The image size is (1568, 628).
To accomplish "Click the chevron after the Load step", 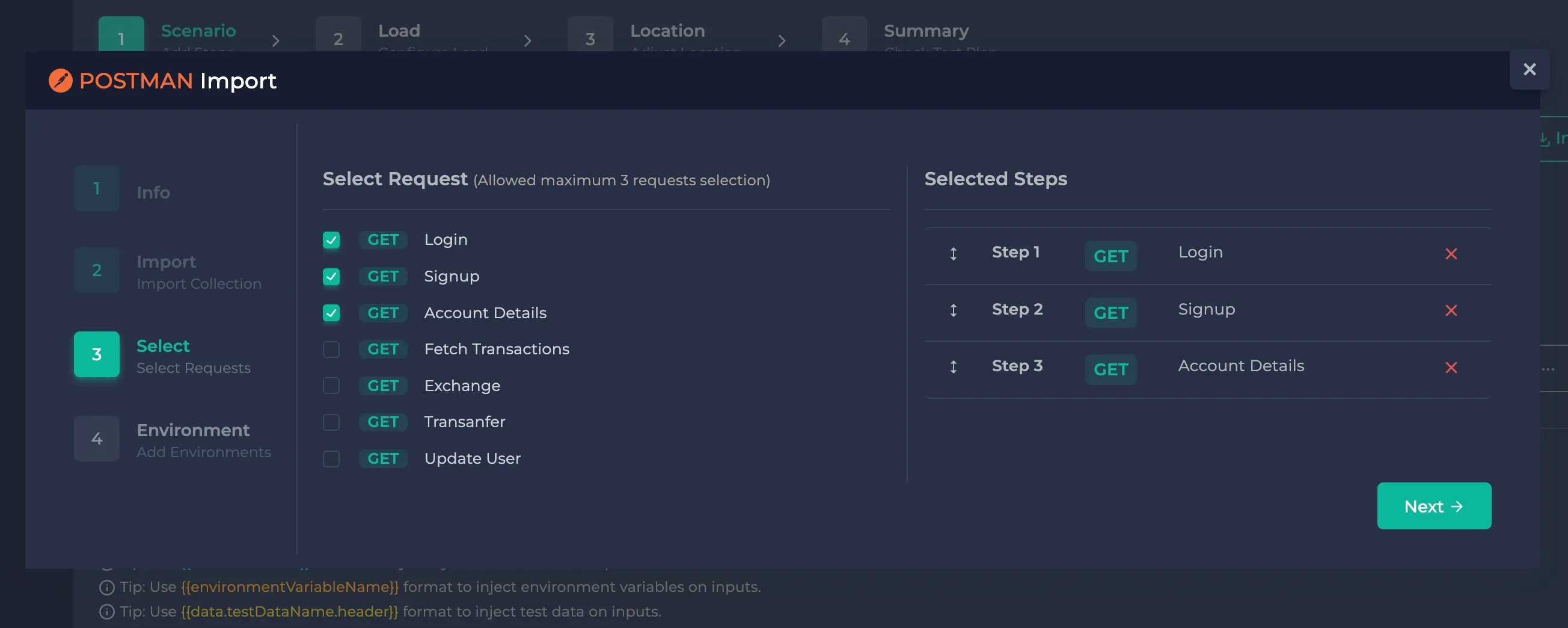I will tap(528, 40).
